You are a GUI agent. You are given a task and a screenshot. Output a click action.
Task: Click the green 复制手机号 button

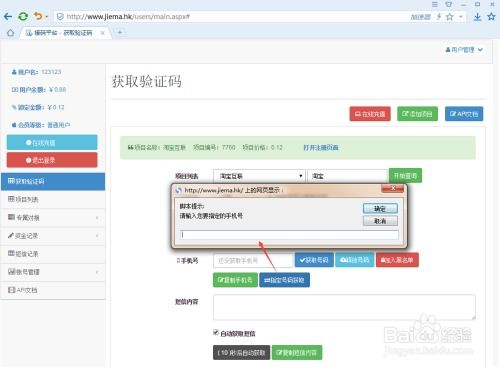point(235,280)
